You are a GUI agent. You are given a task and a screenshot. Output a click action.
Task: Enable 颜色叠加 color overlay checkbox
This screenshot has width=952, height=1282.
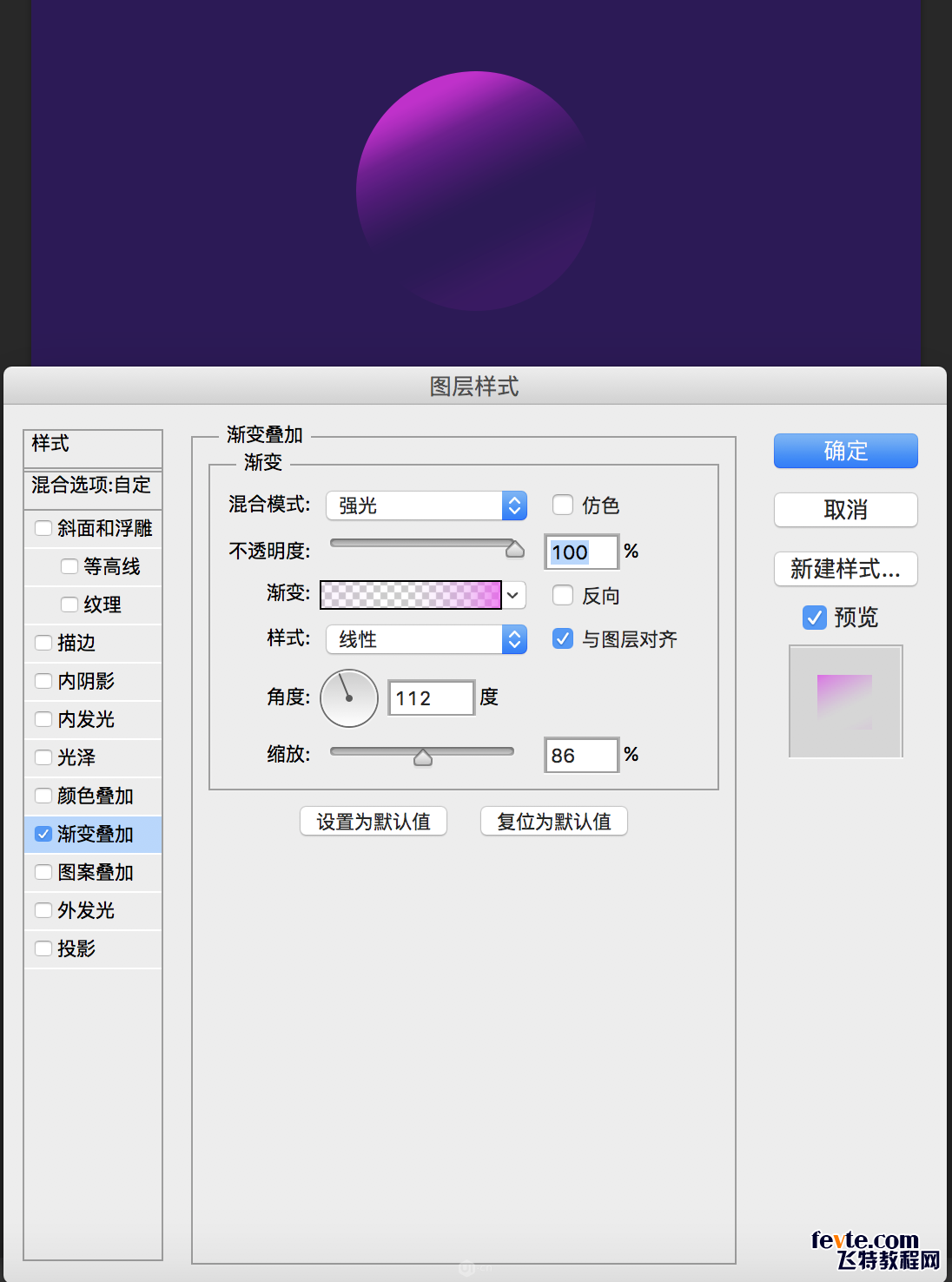(43, 796)
